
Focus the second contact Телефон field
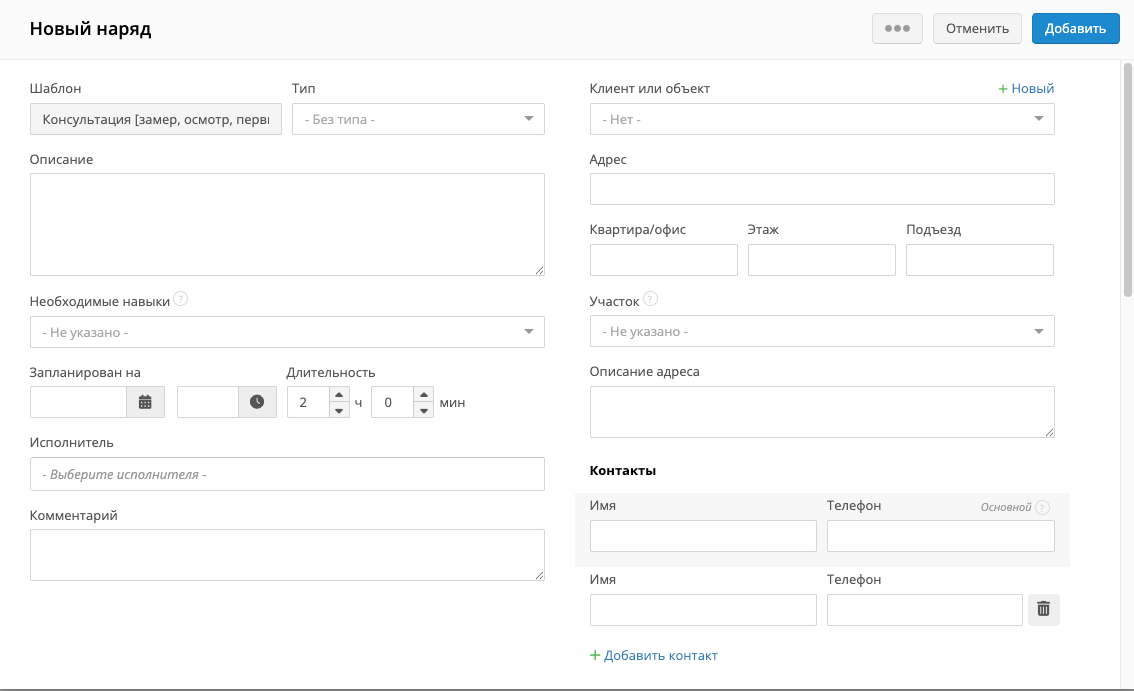click(925, 610)
